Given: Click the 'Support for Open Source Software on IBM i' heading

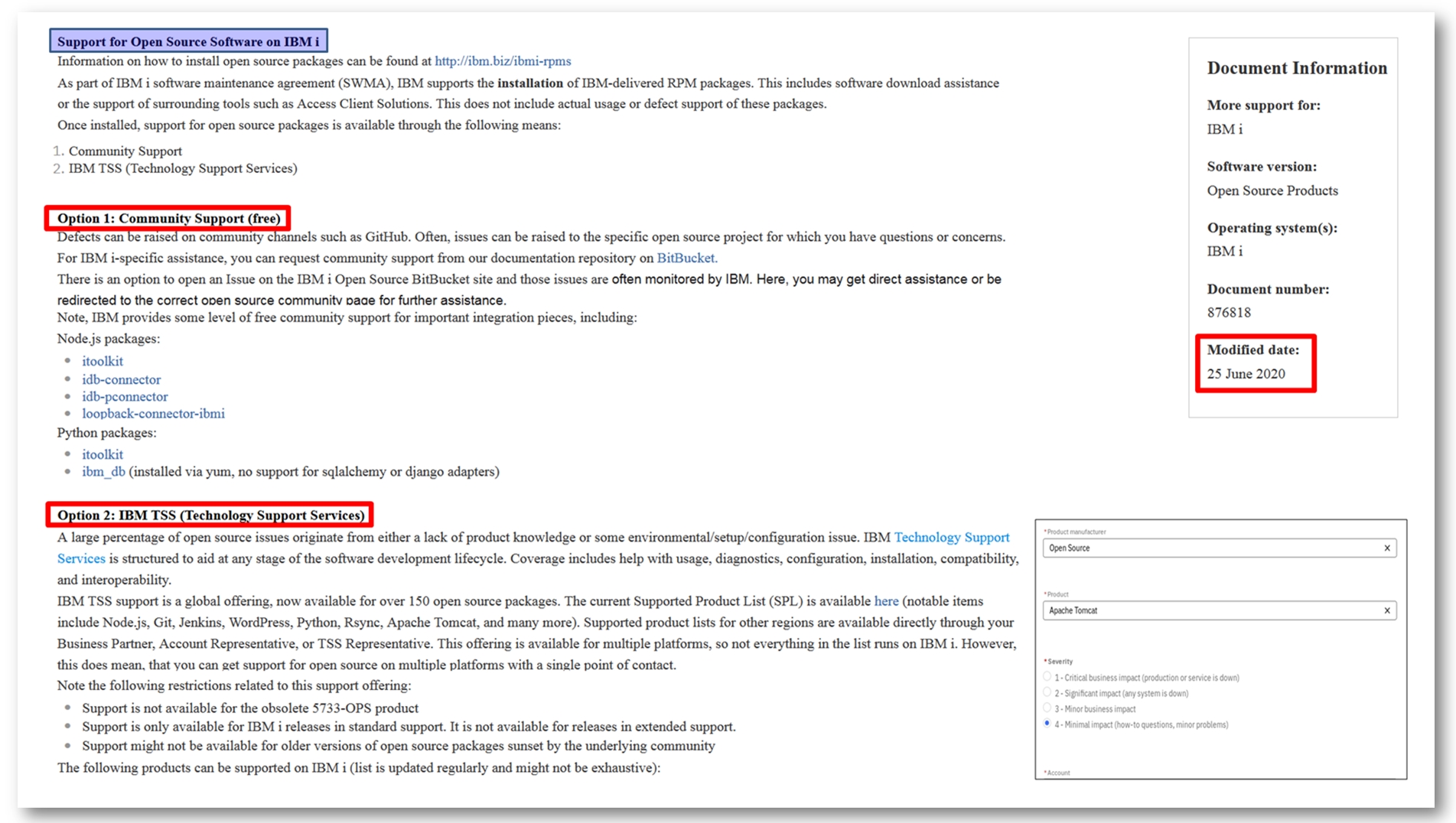Looking at the screenshot, I should pyautogui.click(x=188, y=41).
